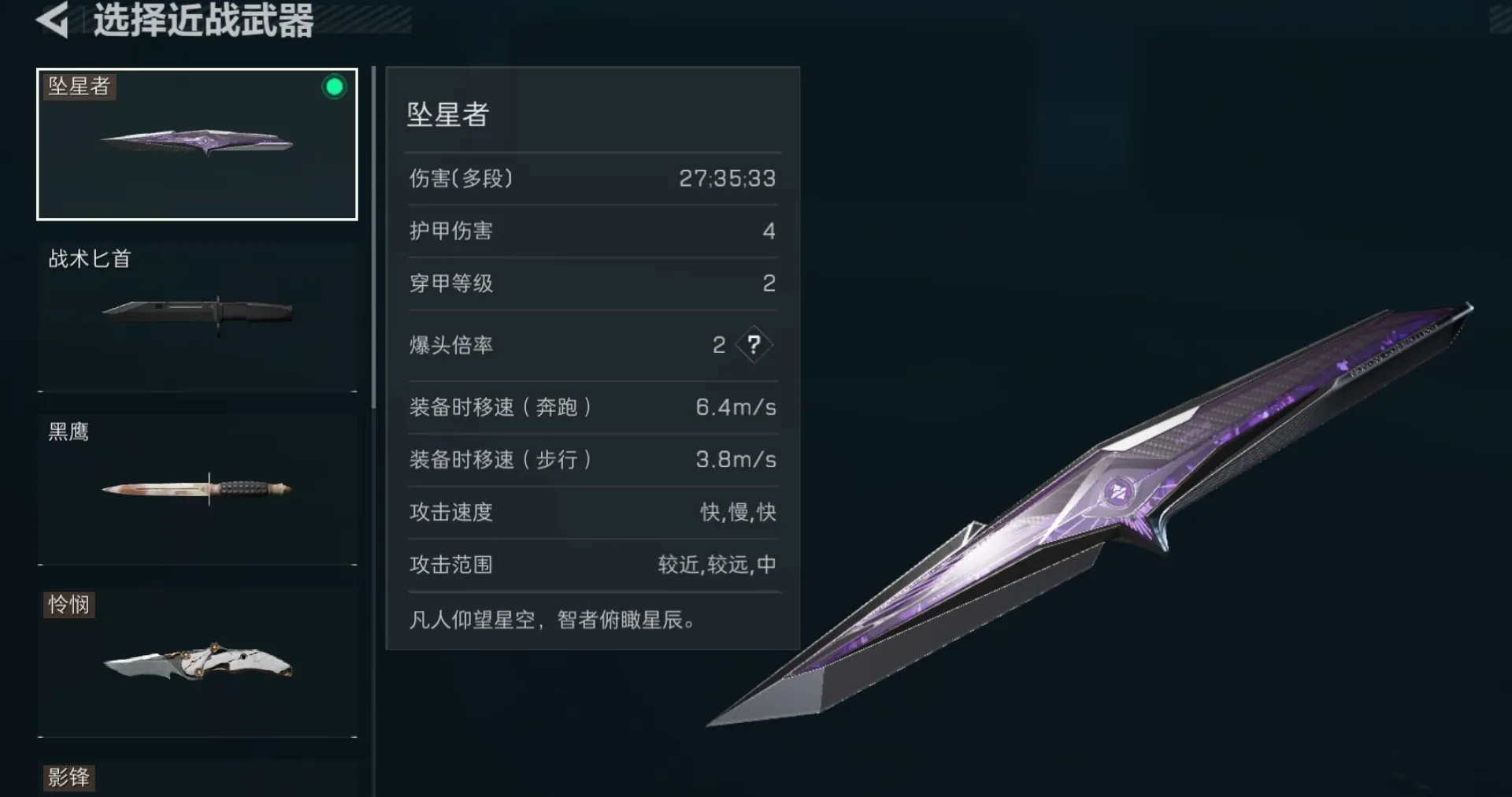Toggle the green equipped indicator on 坠星者

point(334,87)
